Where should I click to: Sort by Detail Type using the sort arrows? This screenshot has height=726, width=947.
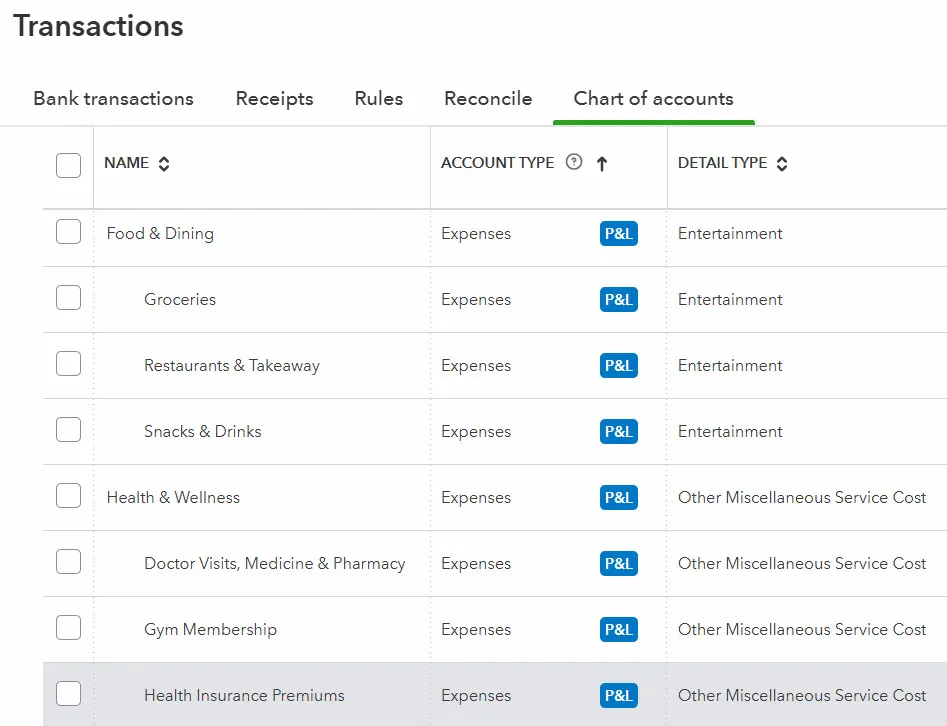click(x=782, y=164)
